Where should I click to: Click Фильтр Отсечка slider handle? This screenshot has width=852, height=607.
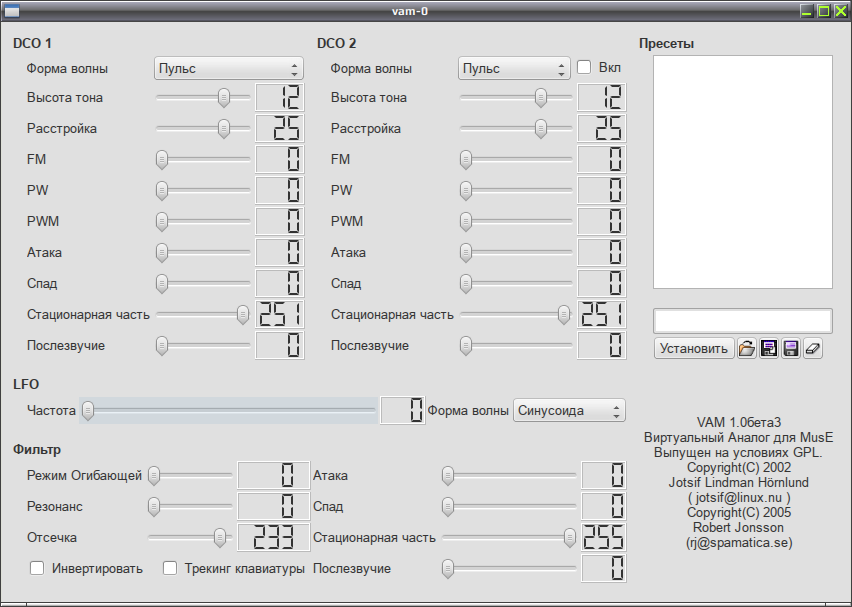(x=220, y=537)
